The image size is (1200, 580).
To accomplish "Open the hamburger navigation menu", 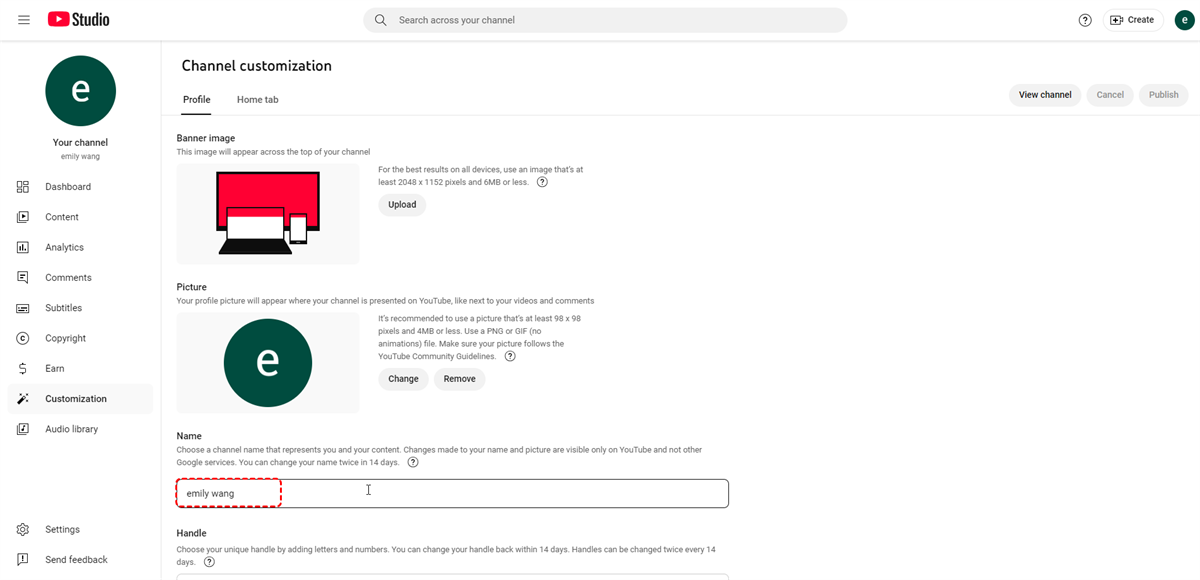I will coord(24,20).
